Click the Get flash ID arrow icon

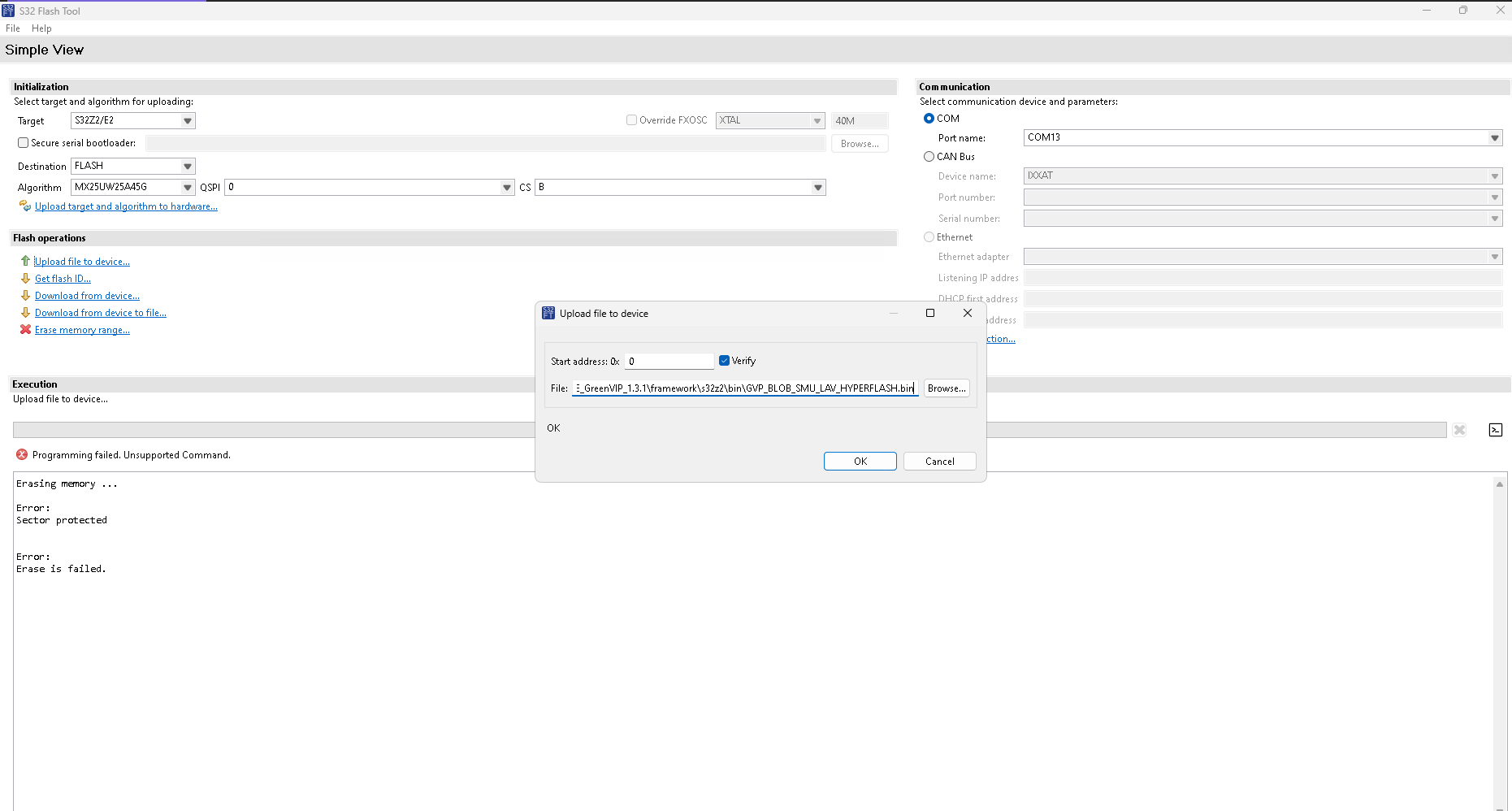(x=25, y=278)
